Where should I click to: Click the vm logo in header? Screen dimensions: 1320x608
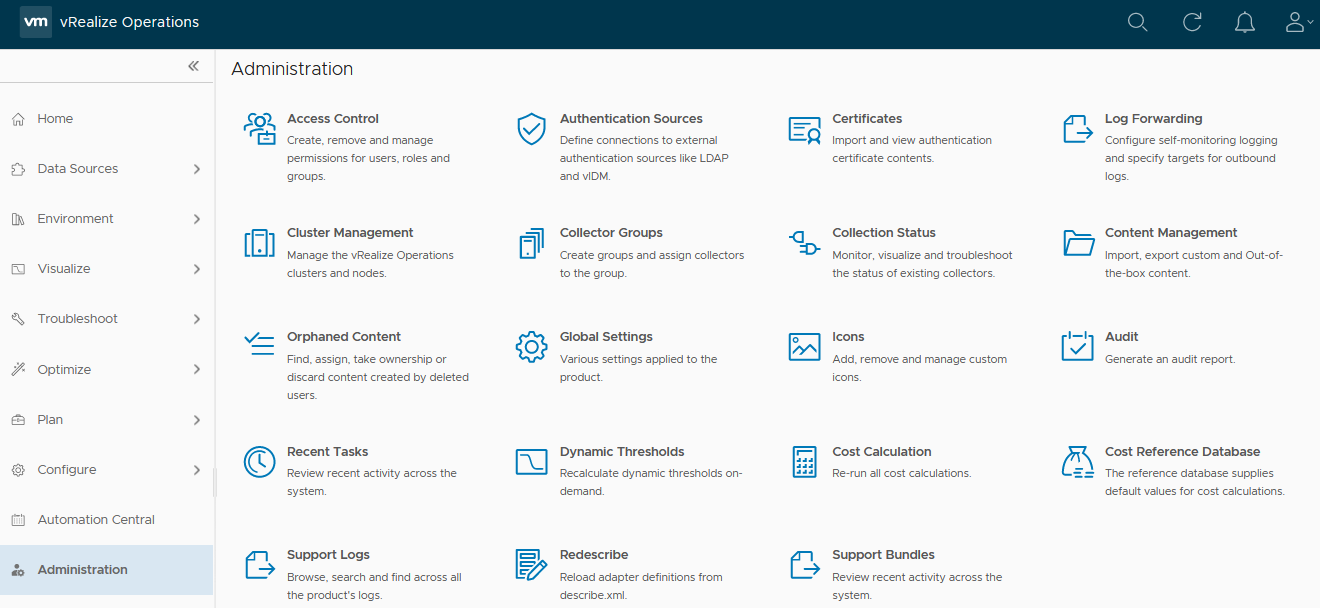point(36,22)
